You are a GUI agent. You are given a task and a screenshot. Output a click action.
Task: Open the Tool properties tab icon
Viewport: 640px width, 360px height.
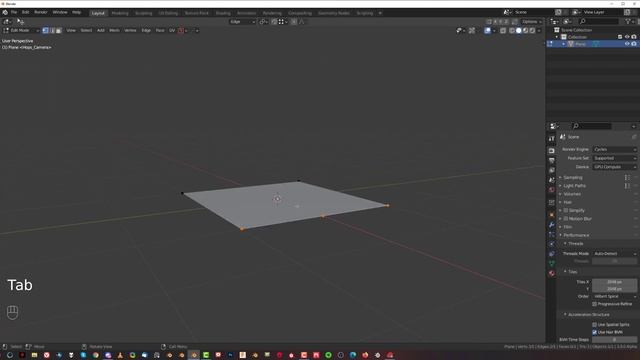[x=551, y=139]
